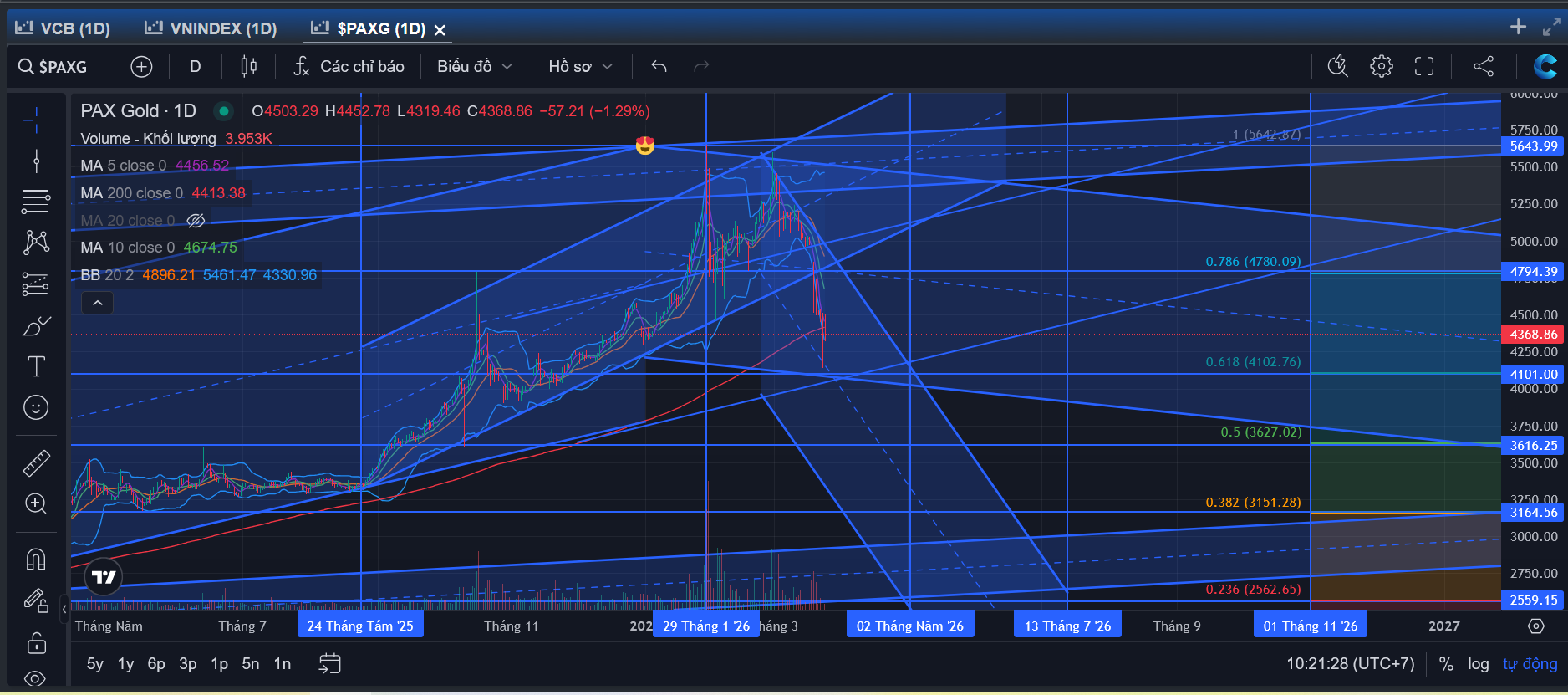Click the heart-eyes emoji on the chart
This screenshot has height=695, width=1568.
pyautogui.click(x=644, y=146)
